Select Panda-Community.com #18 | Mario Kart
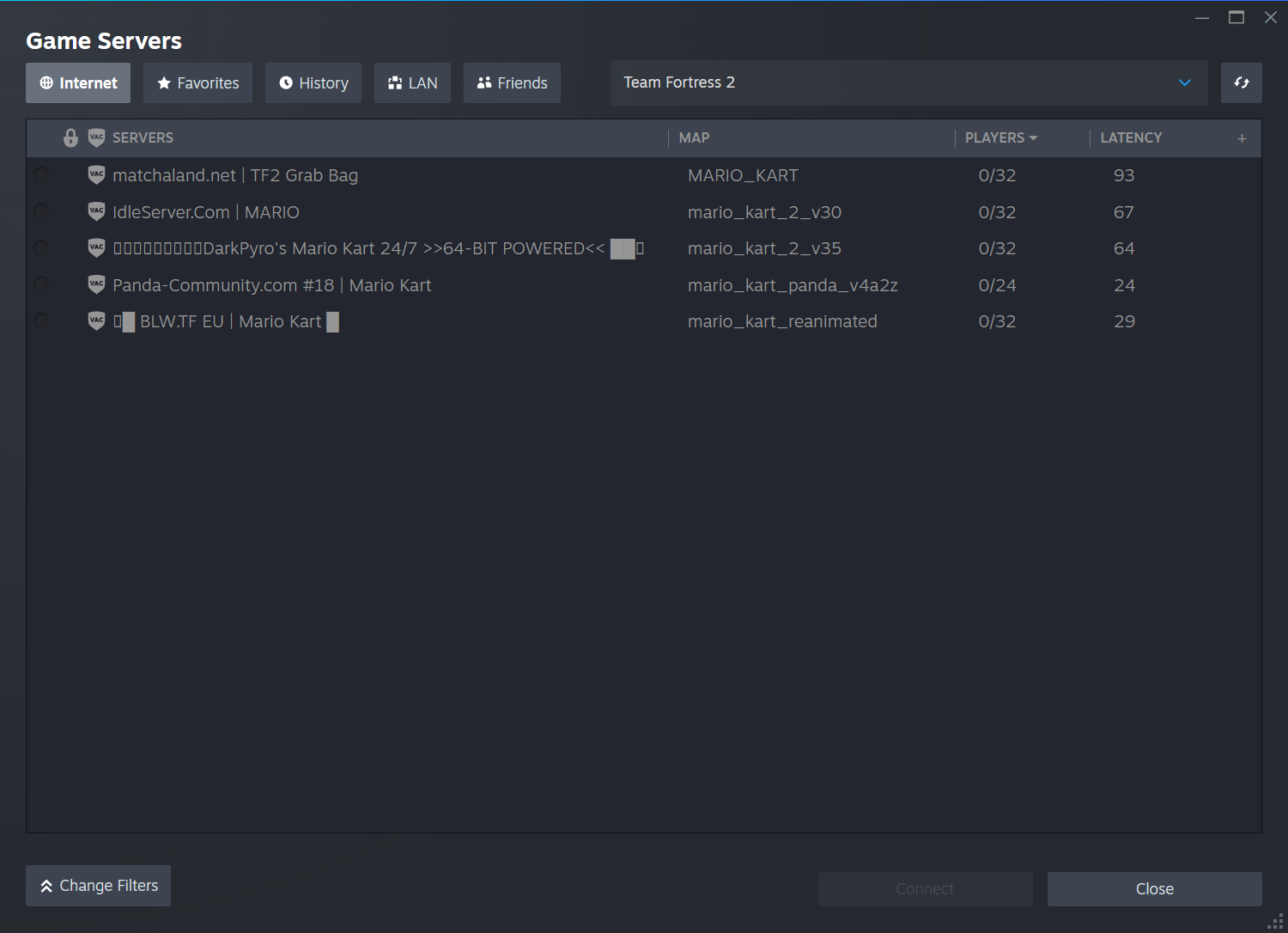1288x933 pixels. click(644, 284)
